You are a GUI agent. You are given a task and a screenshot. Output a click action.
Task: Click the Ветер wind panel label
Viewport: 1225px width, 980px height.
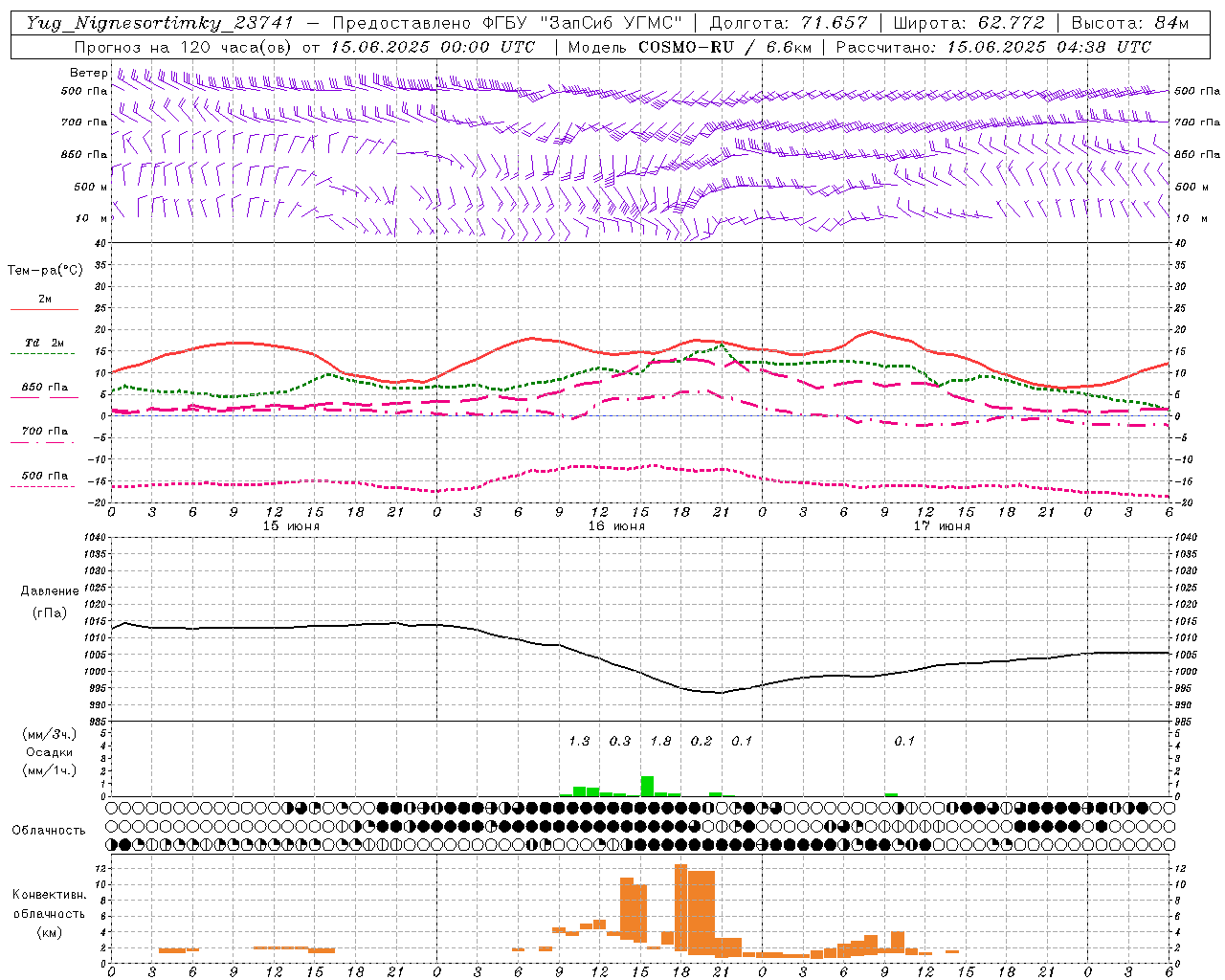click(88, 73)
